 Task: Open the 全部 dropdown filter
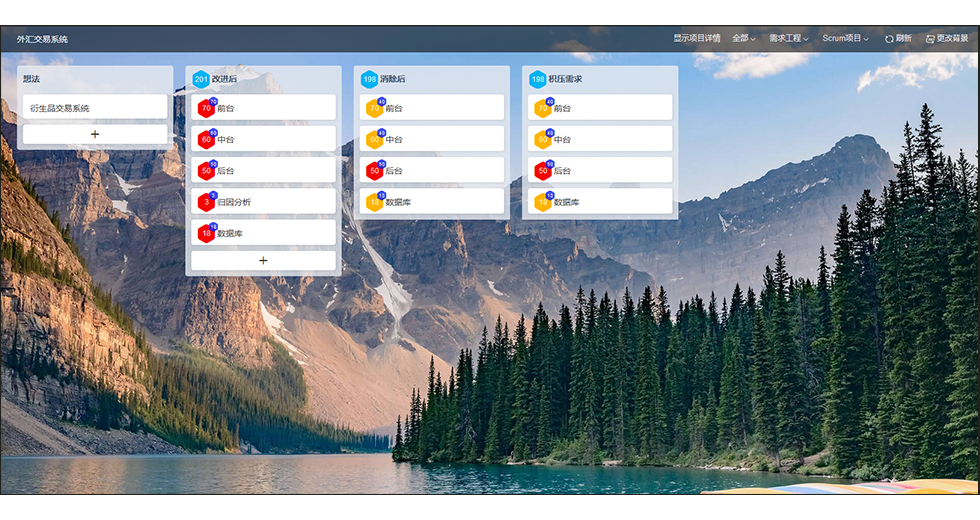(743, 39)
